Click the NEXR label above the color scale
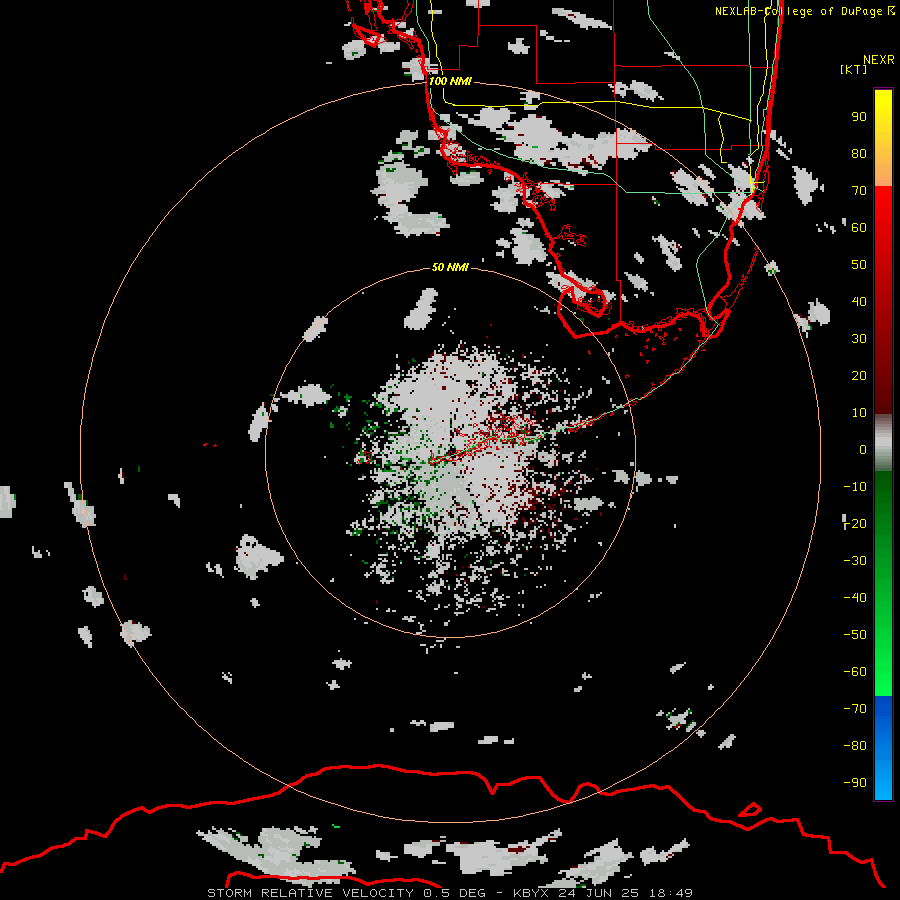 (879, 60)
